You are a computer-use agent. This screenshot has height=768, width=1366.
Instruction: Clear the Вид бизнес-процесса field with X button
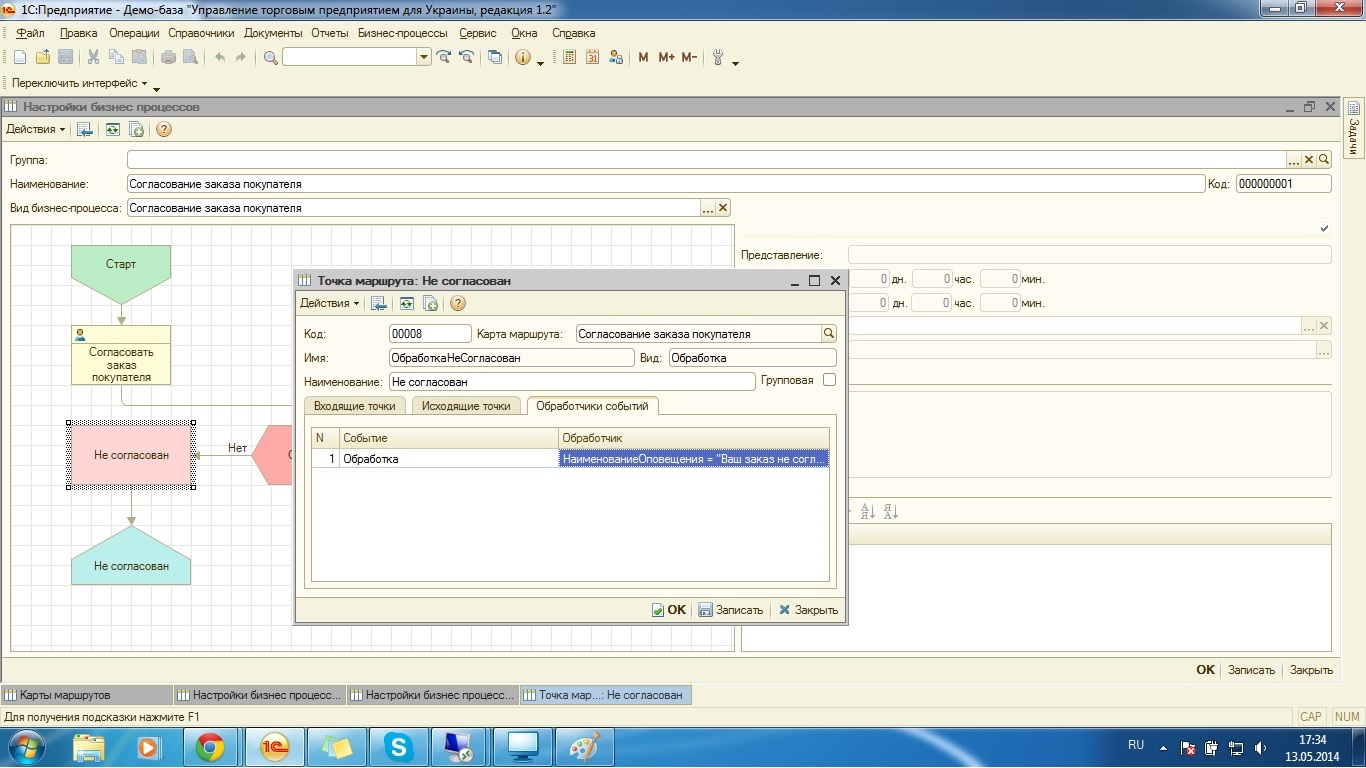[x=723, y=208]
